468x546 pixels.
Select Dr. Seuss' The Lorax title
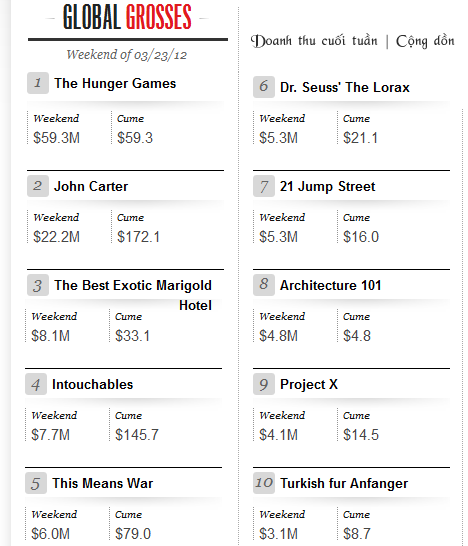tap(345, 87)
